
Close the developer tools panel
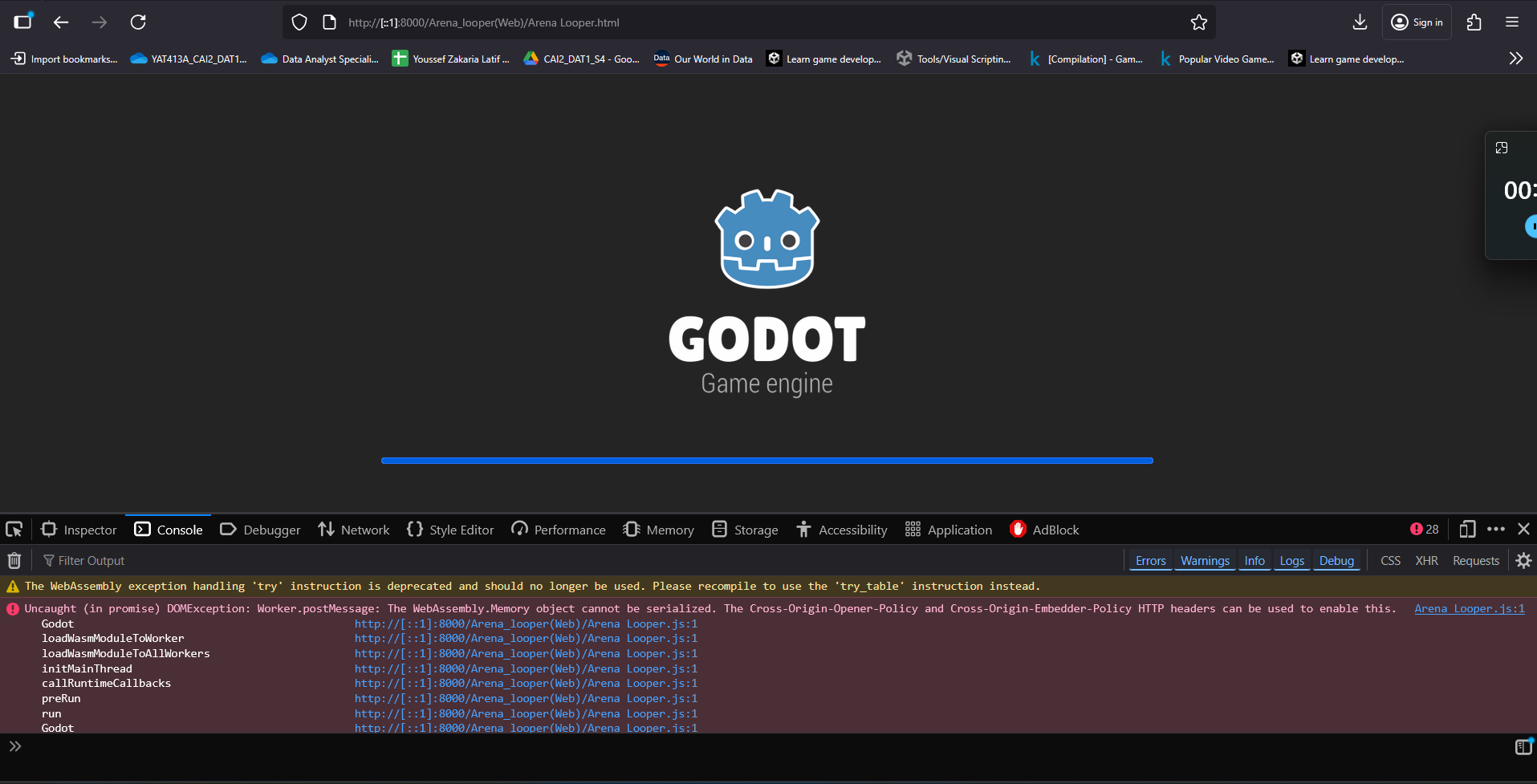(1523, 530)
